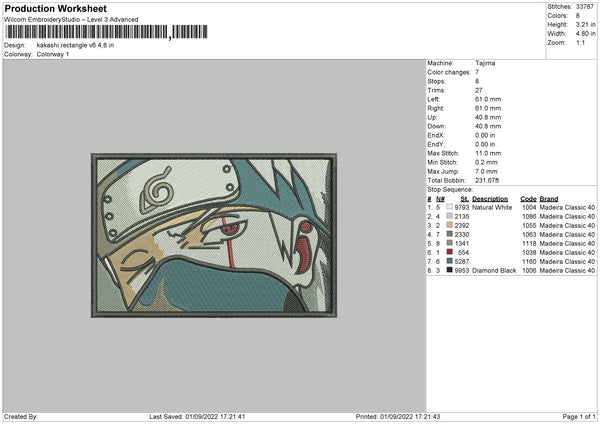This screenshot has width=600, height=424.
Task: Click the Width value '4.80 in'
Action: tap(585, 34)
